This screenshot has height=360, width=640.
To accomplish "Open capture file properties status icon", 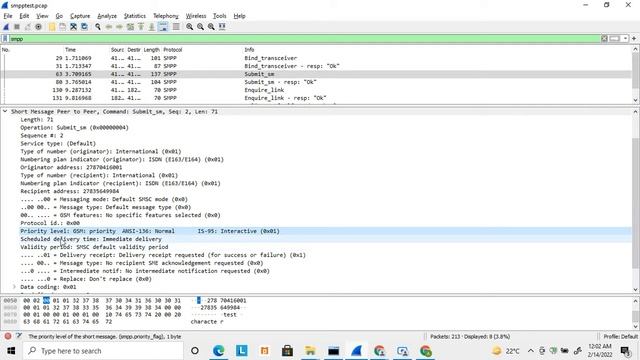I will (19, 336).
